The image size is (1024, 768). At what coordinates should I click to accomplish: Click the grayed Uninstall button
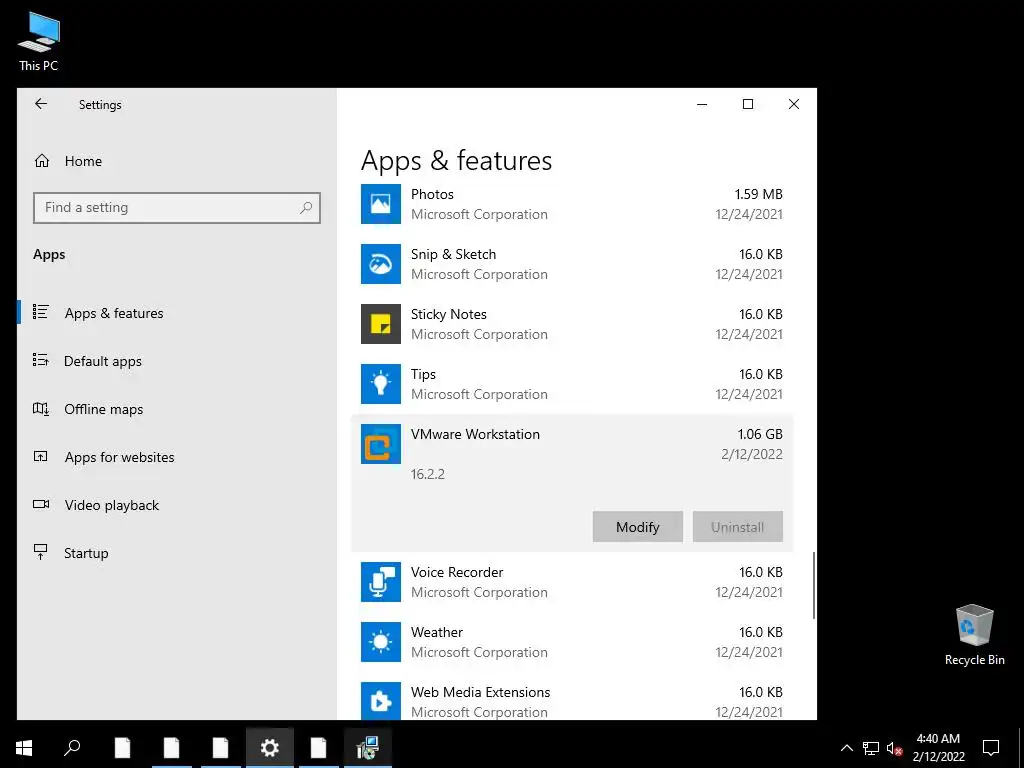[x=737, y=526]
